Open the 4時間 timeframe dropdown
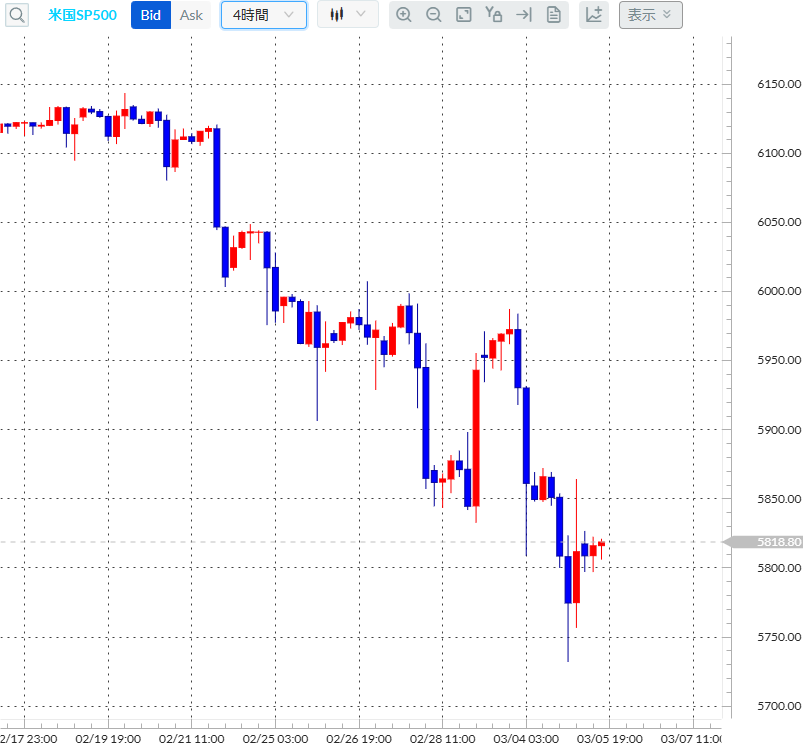Image resolution: width=803 pixels, height=747 pixels. point(264,15)
